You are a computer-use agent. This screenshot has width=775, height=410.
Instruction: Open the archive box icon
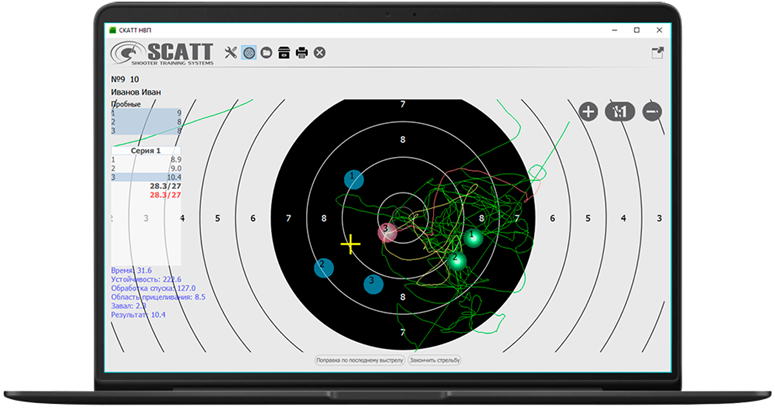click(284, 52)
